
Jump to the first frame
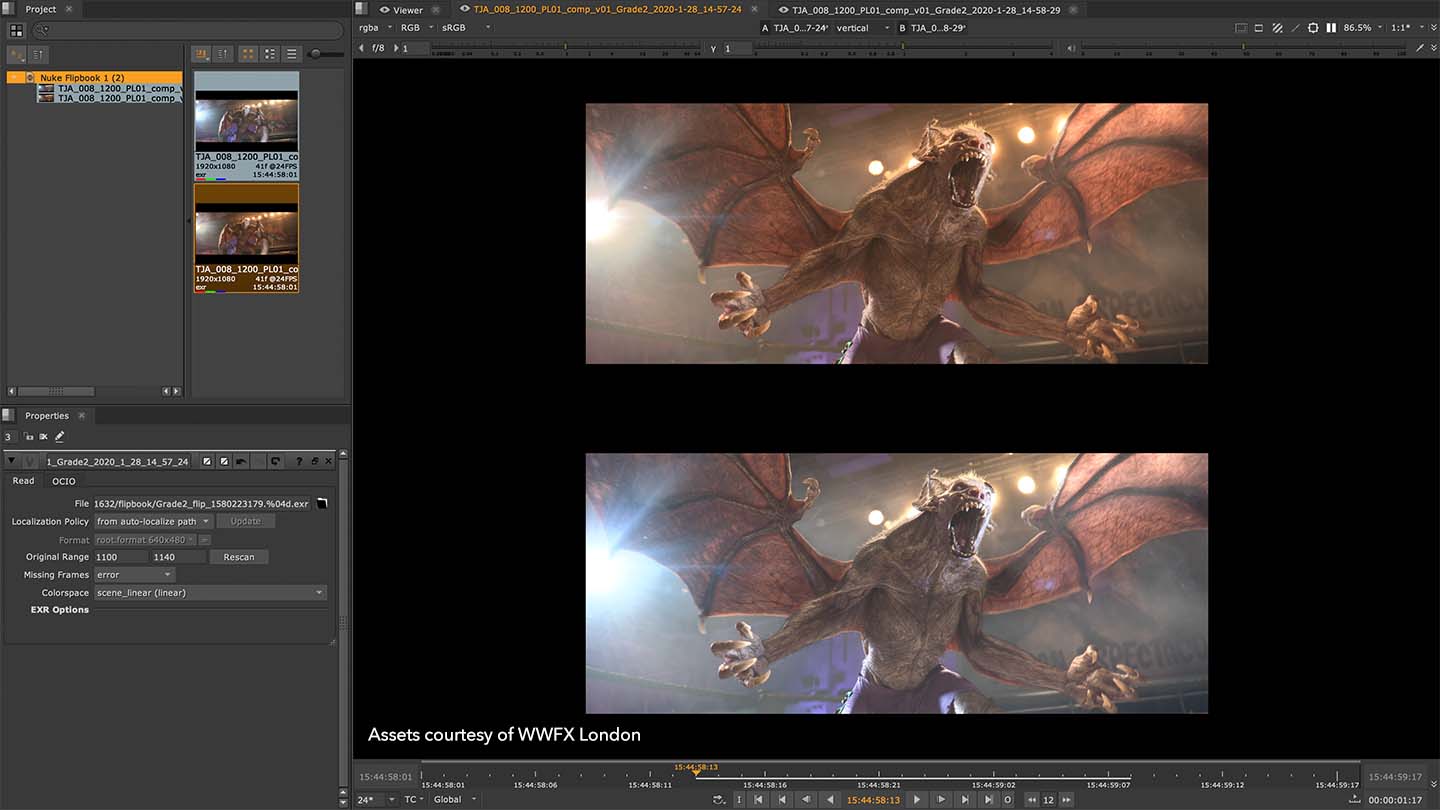(x=759, y=799)
